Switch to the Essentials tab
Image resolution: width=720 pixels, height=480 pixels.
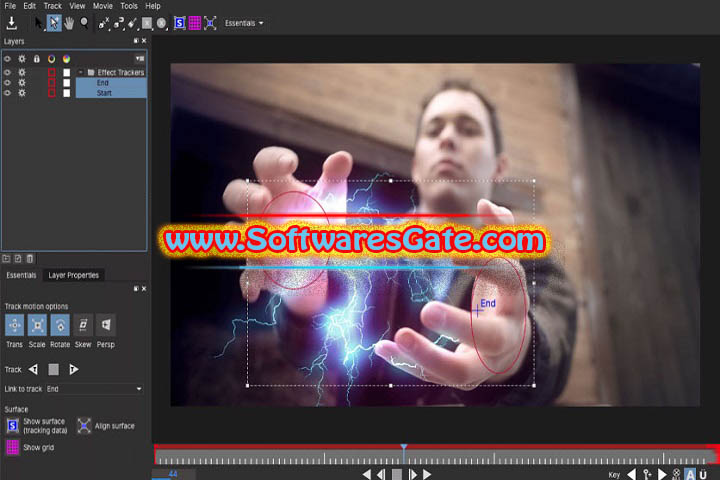tap(21, 275)
